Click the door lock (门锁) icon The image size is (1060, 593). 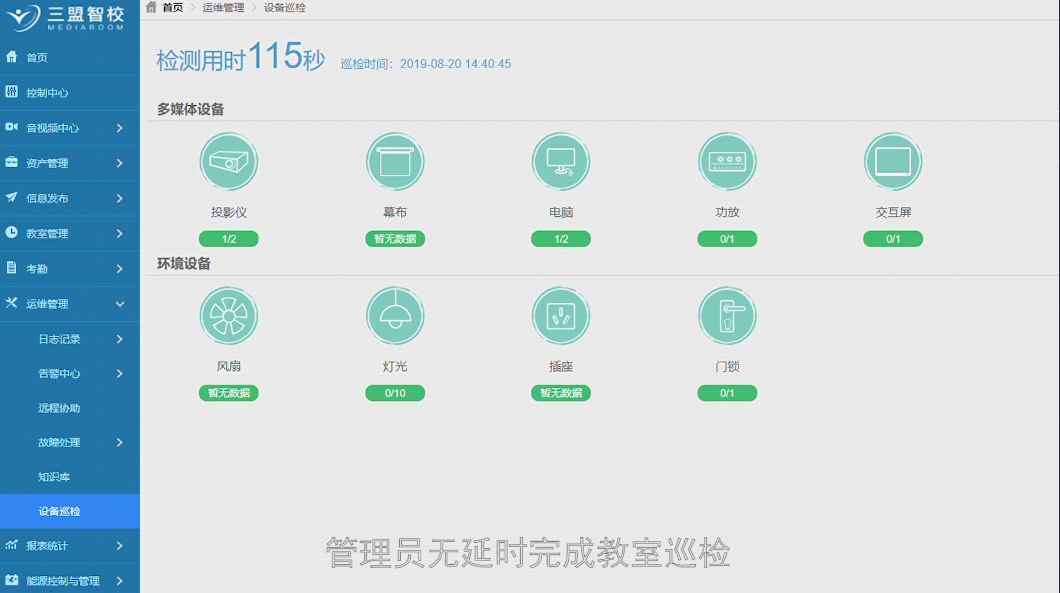727,316
